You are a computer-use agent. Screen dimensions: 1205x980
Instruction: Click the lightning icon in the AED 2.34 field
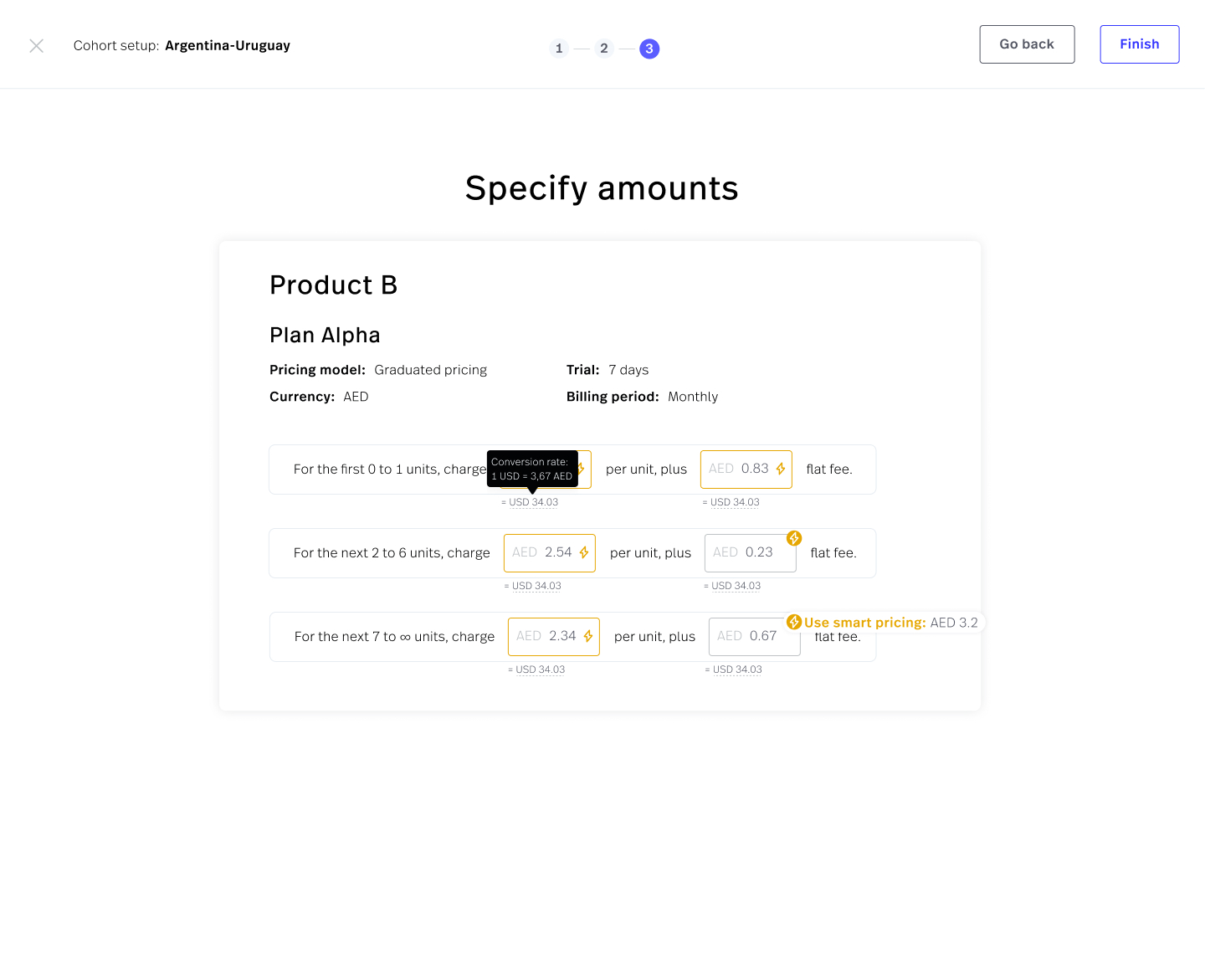(x=588, y=637)
